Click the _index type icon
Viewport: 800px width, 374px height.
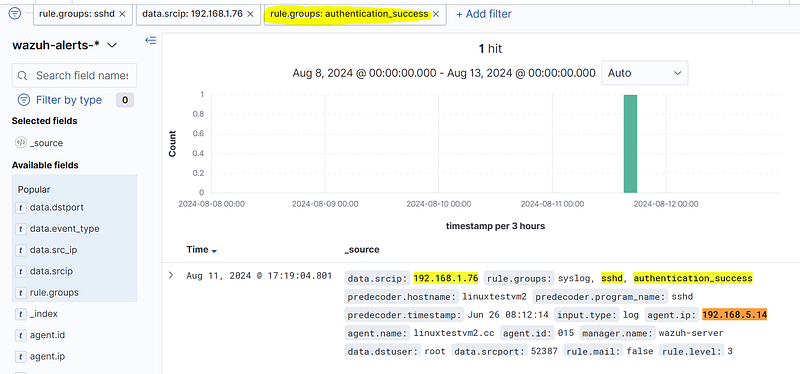pos(21,314)
